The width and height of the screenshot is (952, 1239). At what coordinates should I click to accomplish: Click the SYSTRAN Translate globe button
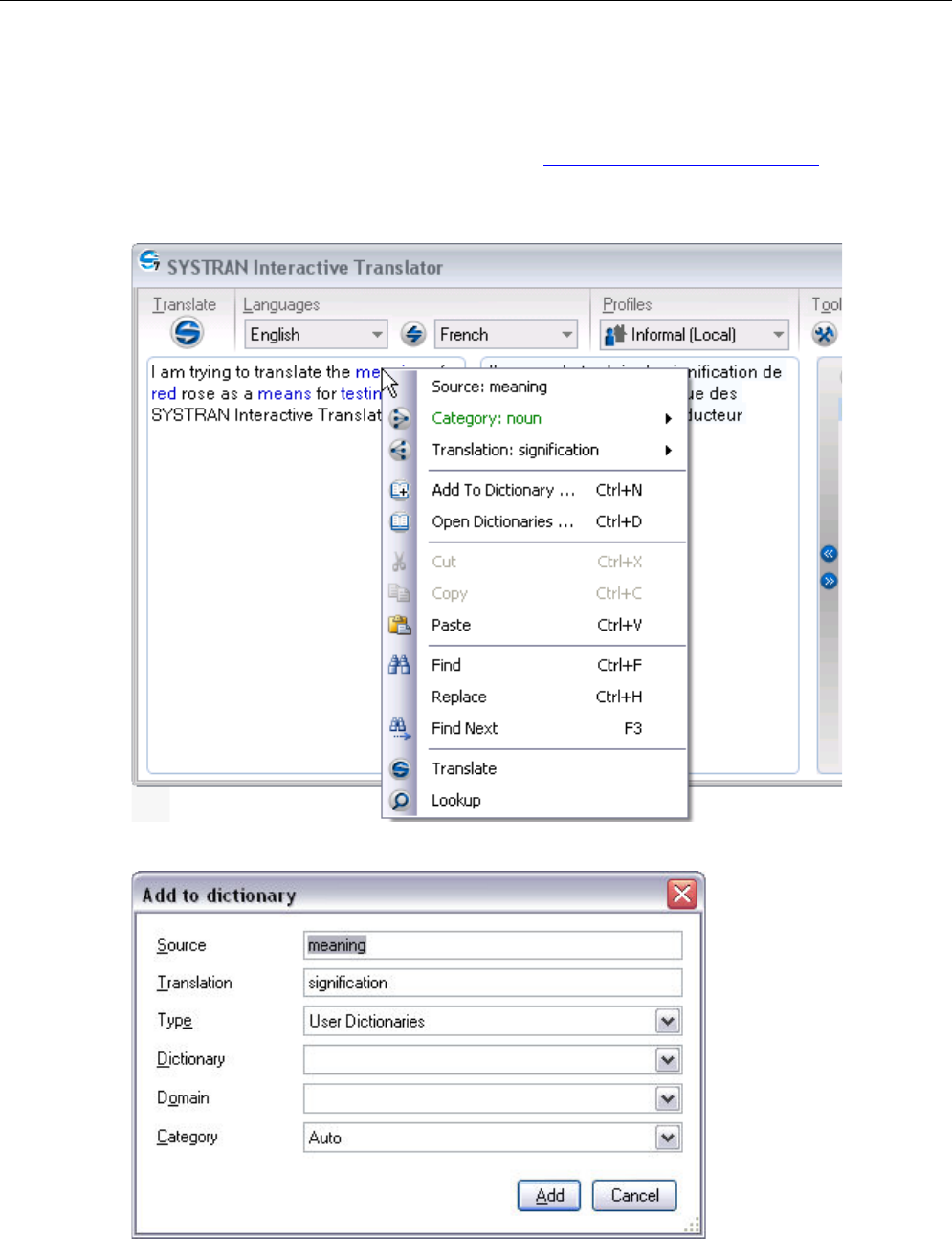tap(187, 333)
